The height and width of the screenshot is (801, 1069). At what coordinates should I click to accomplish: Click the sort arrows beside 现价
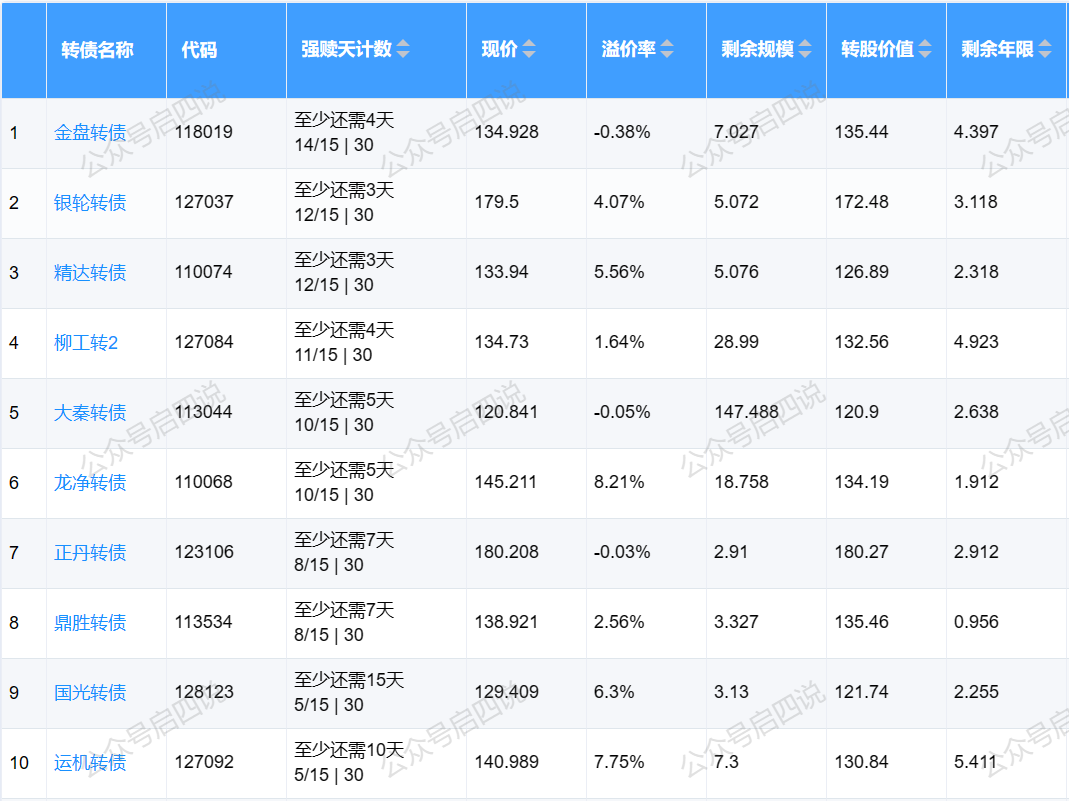tap(529, 49)
